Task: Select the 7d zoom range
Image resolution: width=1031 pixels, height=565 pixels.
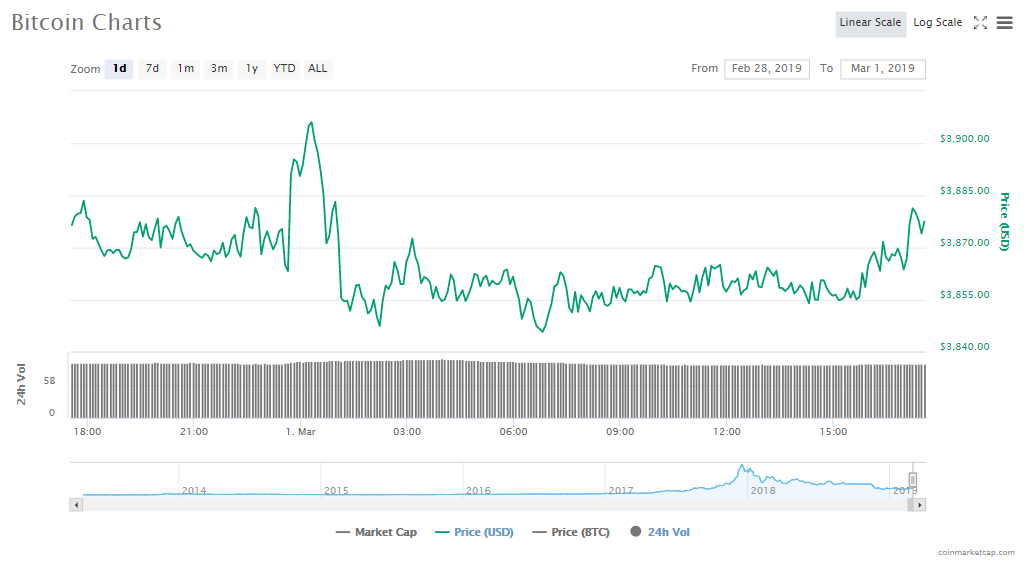Action: point(152,69)
